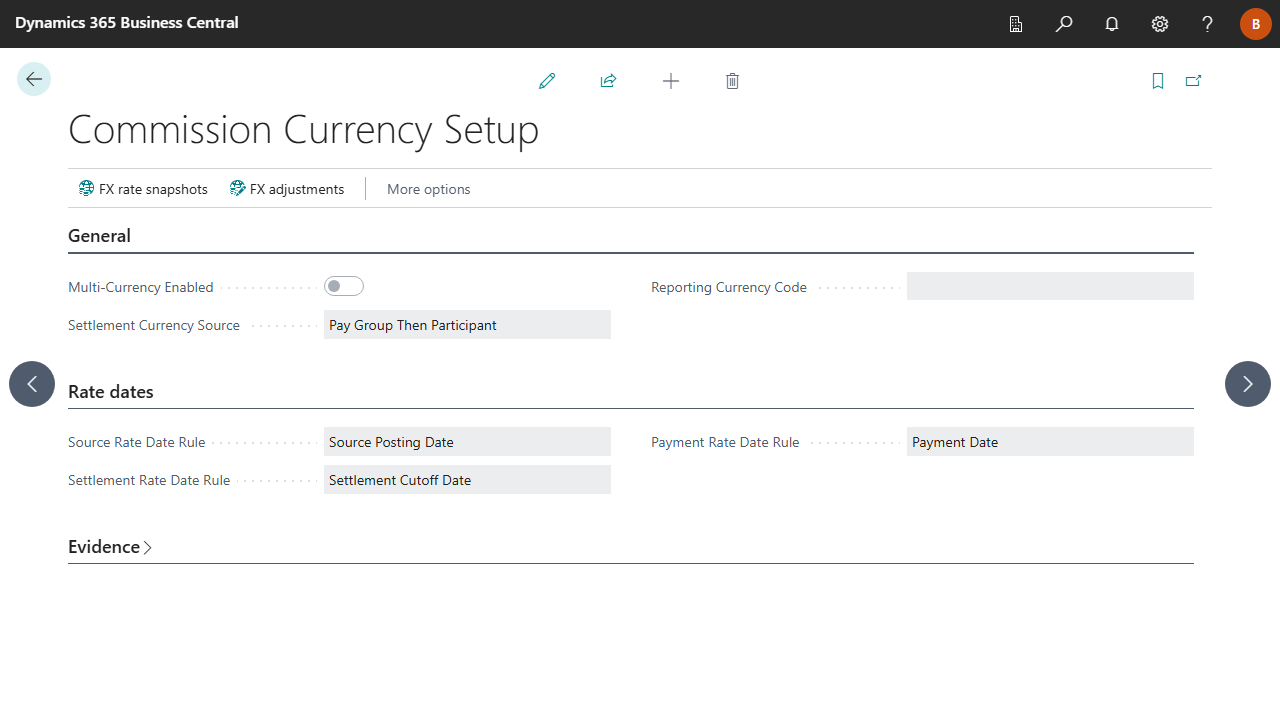The image size is (1280, 720).
Task: Click the Reporting Currency Code label
Action: [729, 287]
